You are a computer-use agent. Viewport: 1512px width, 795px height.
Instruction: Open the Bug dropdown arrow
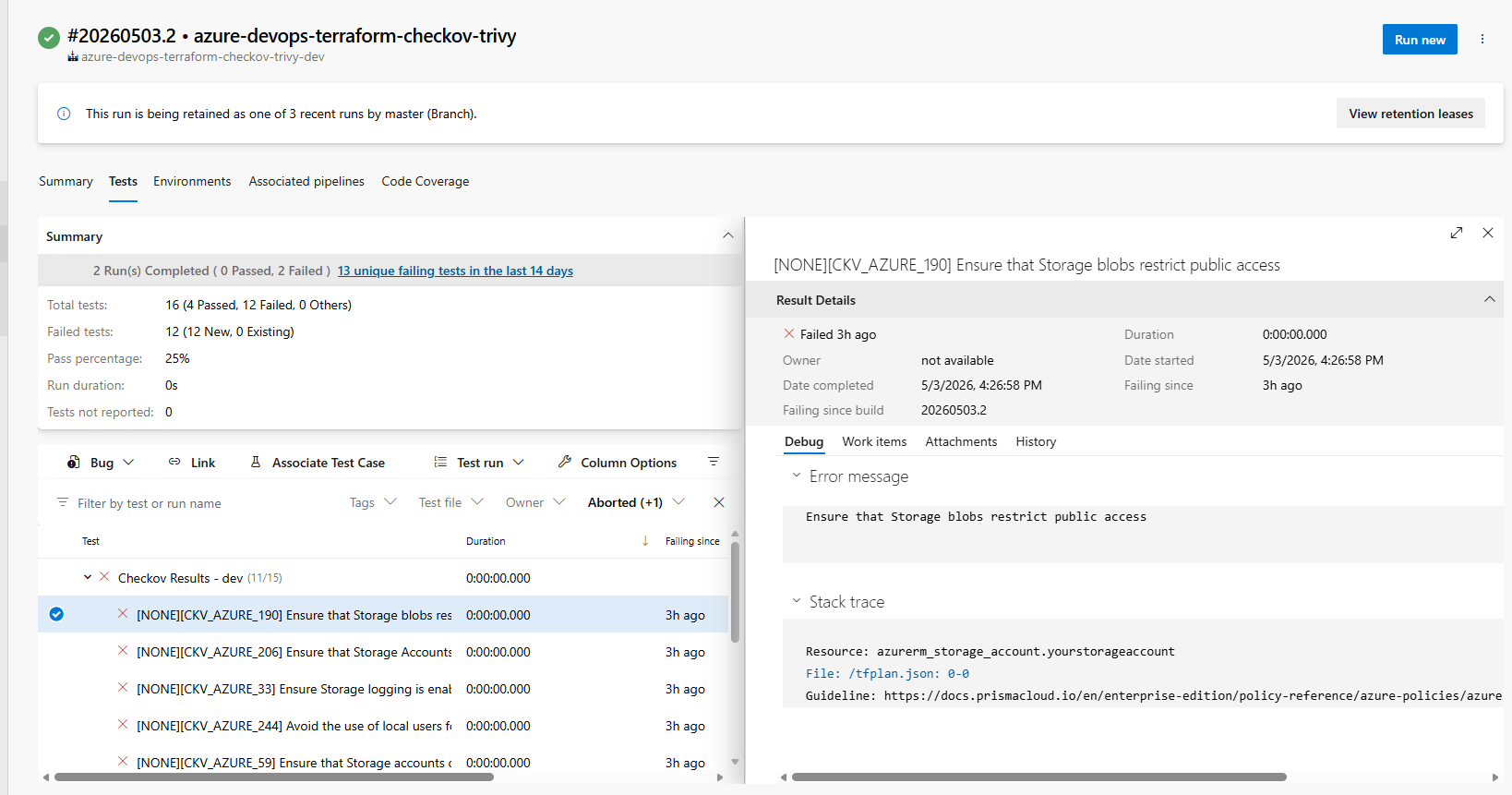point(128,462)
